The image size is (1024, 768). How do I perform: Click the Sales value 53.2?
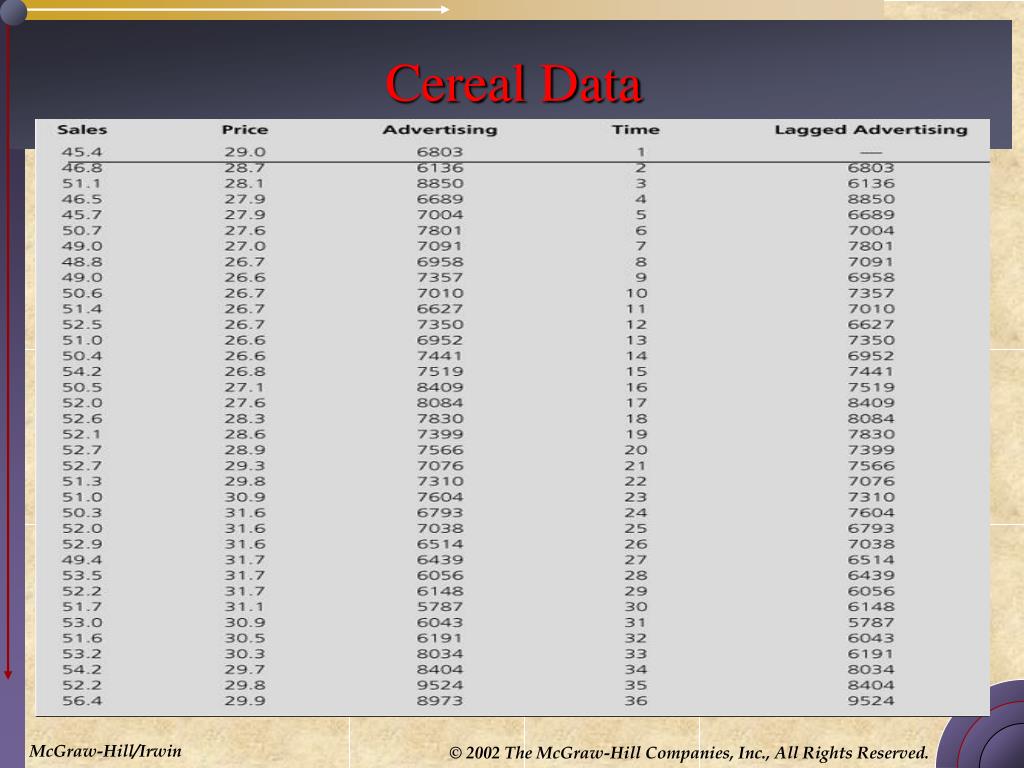click(x=82, y=654)
